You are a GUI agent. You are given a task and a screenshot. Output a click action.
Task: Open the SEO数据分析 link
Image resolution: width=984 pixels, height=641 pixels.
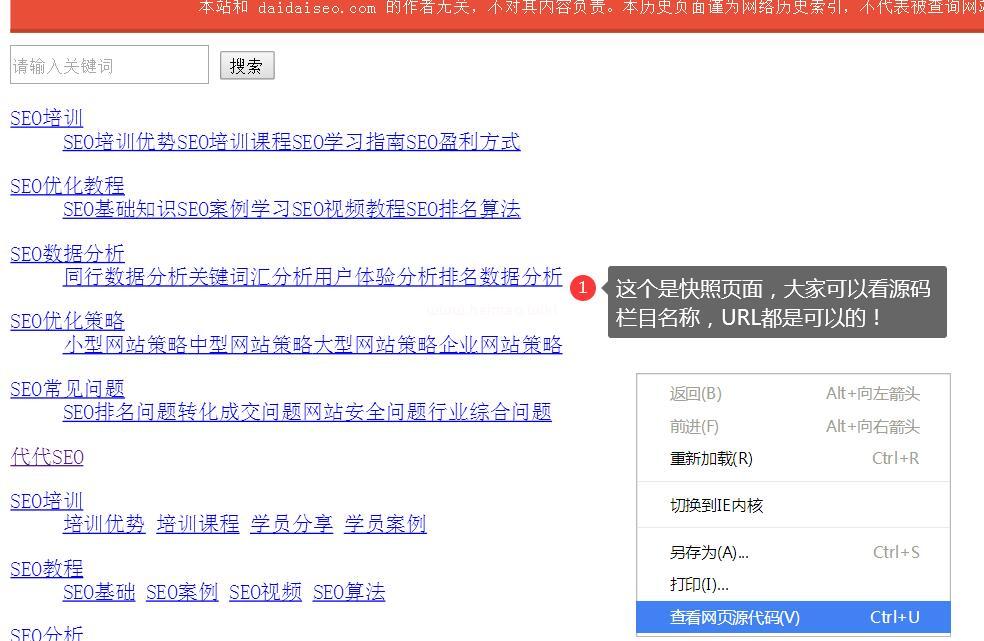point(67,253)
